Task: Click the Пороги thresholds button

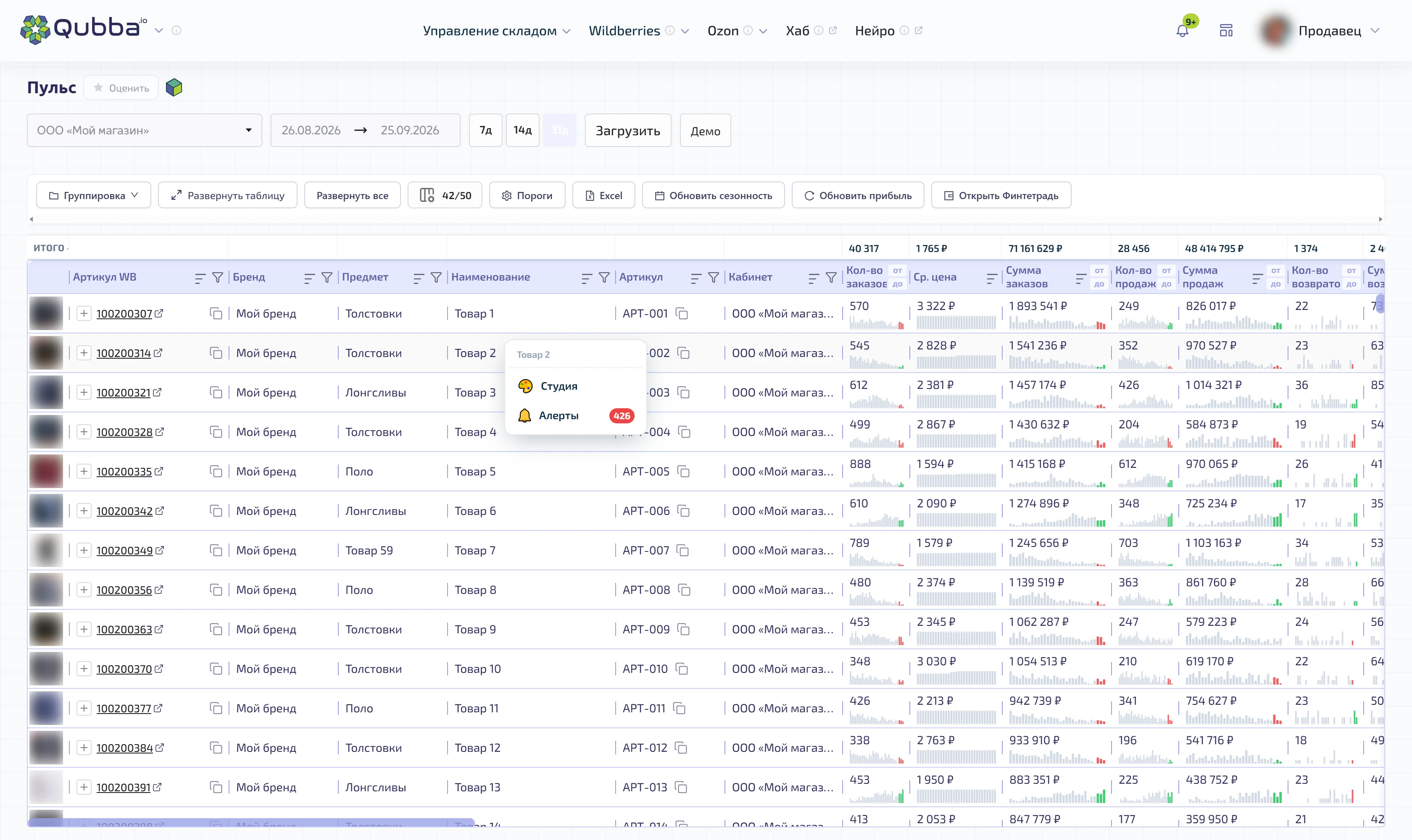Action: (x=527, y=195)
